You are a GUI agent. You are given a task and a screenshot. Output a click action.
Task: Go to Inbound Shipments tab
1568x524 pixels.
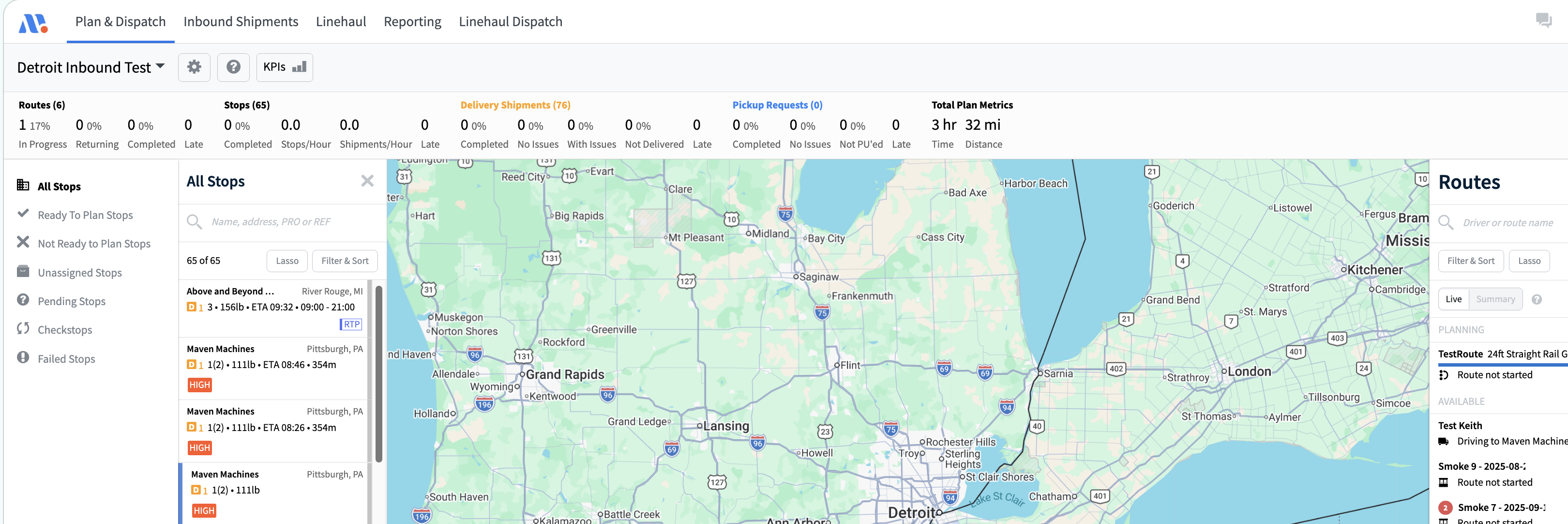coord(241,21)
